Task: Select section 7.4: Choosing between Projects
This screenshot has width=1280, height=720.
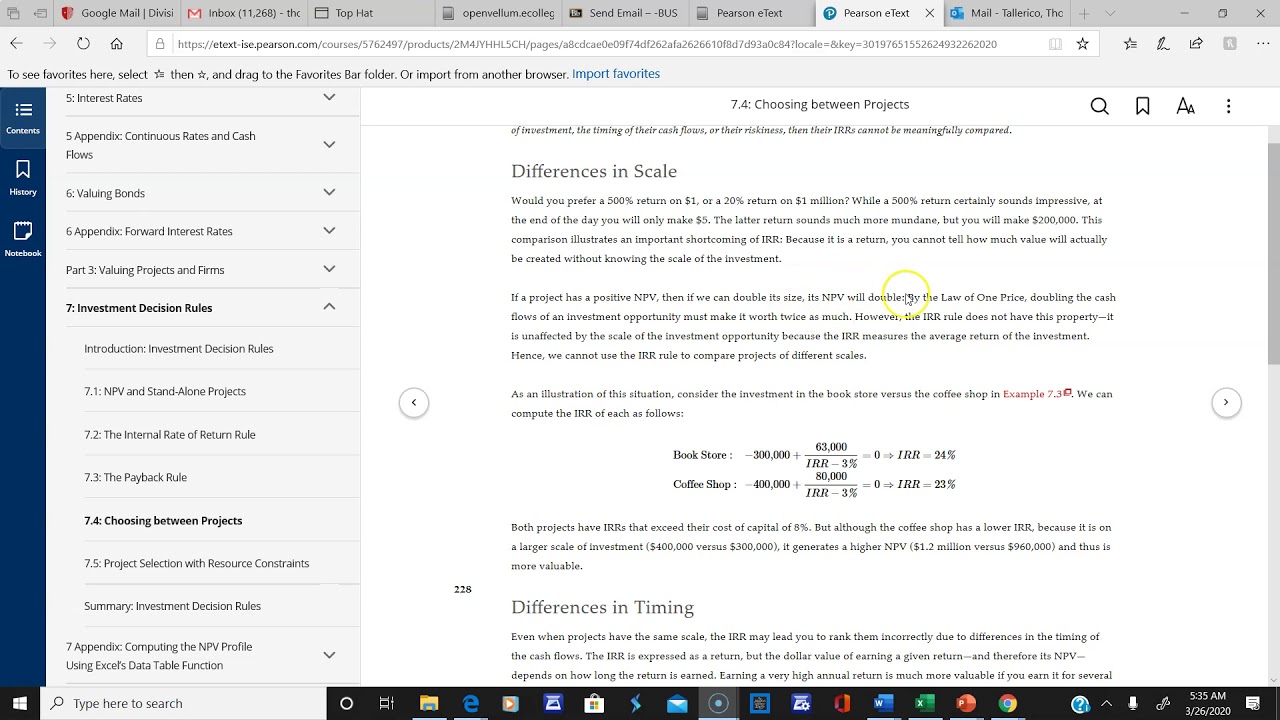Action: click(163, 521)
